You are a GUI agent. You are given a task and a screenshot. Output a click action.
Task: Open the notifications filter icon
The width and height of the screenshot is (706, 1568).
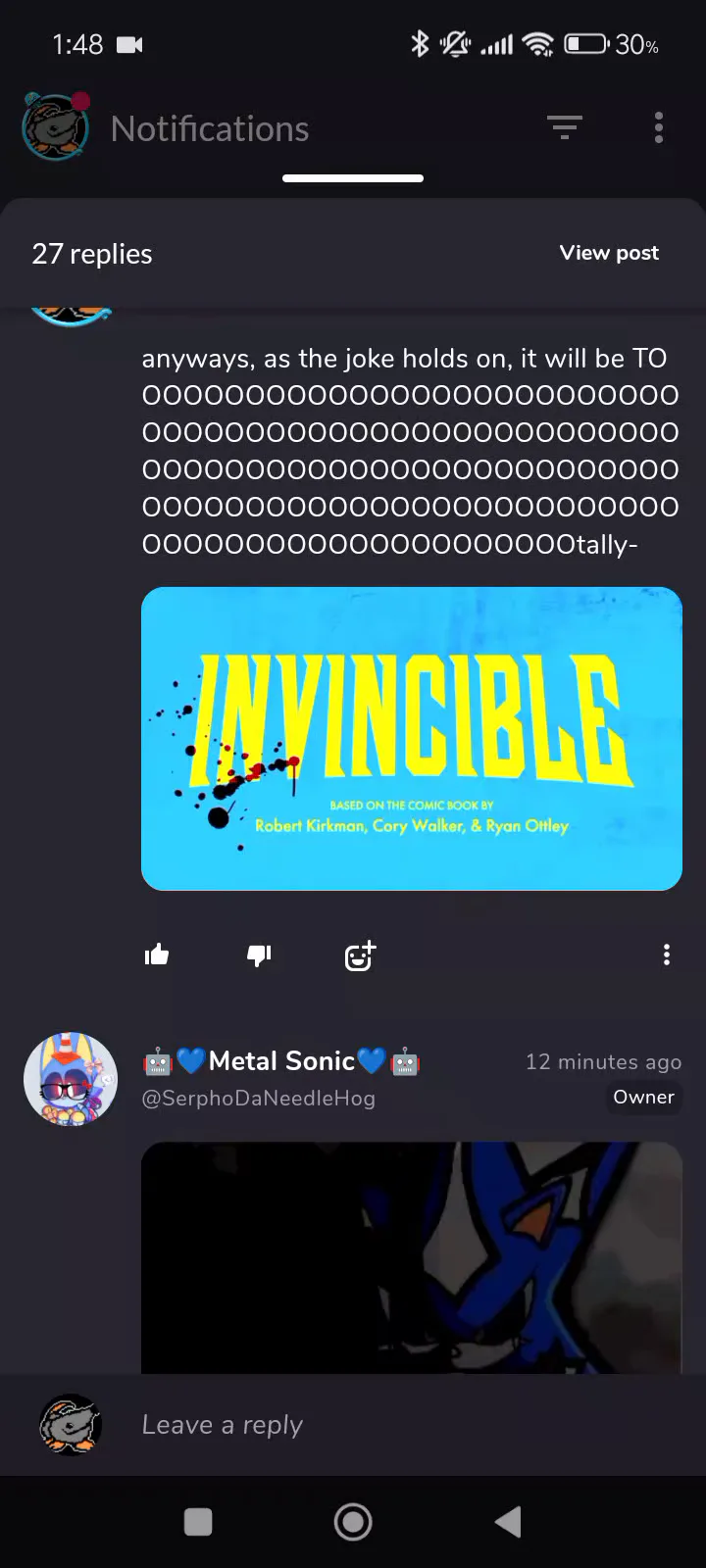(565, 127)
